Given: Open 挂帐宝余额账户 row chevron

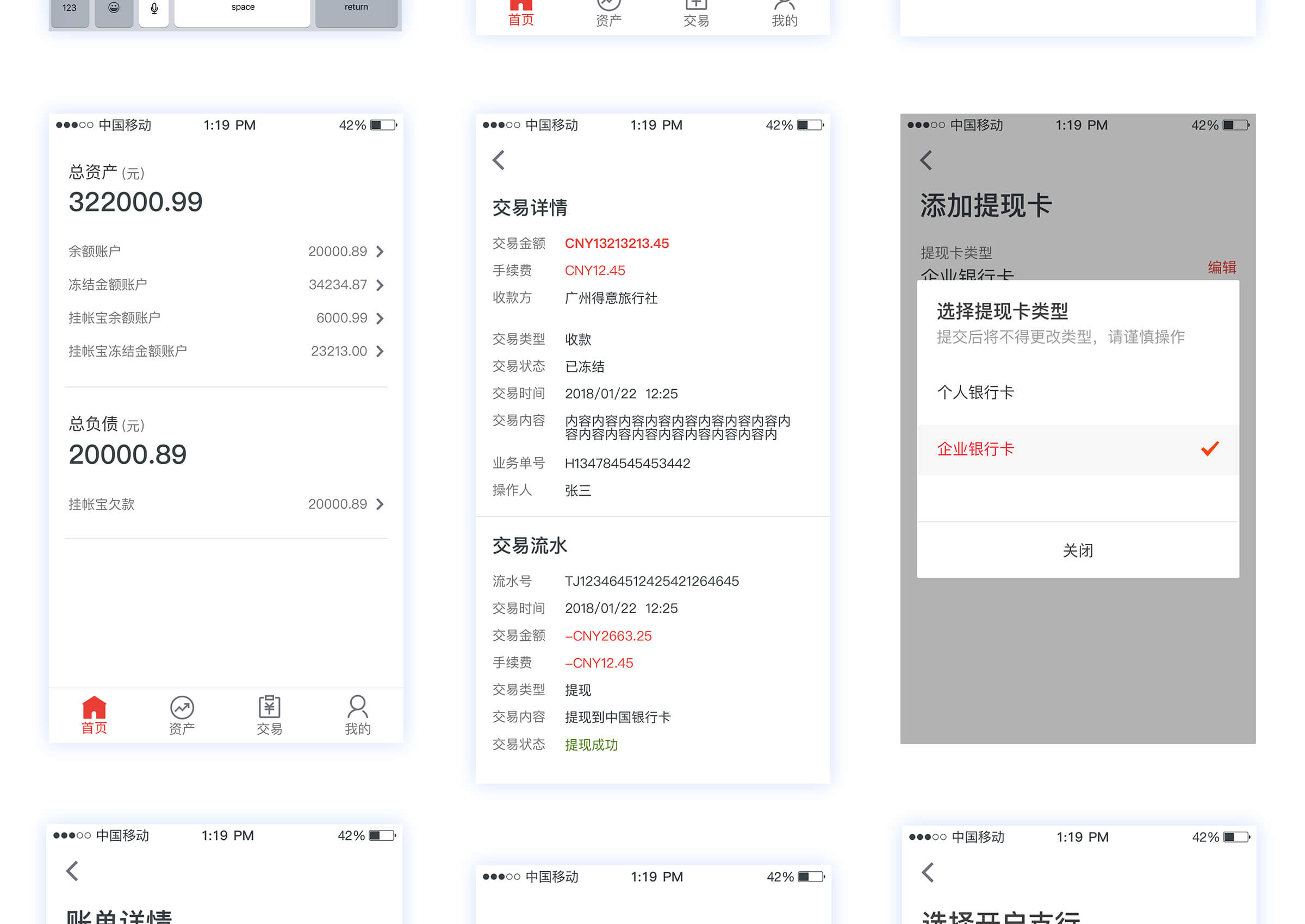Looking at the screenshot, I should (380, 318).
